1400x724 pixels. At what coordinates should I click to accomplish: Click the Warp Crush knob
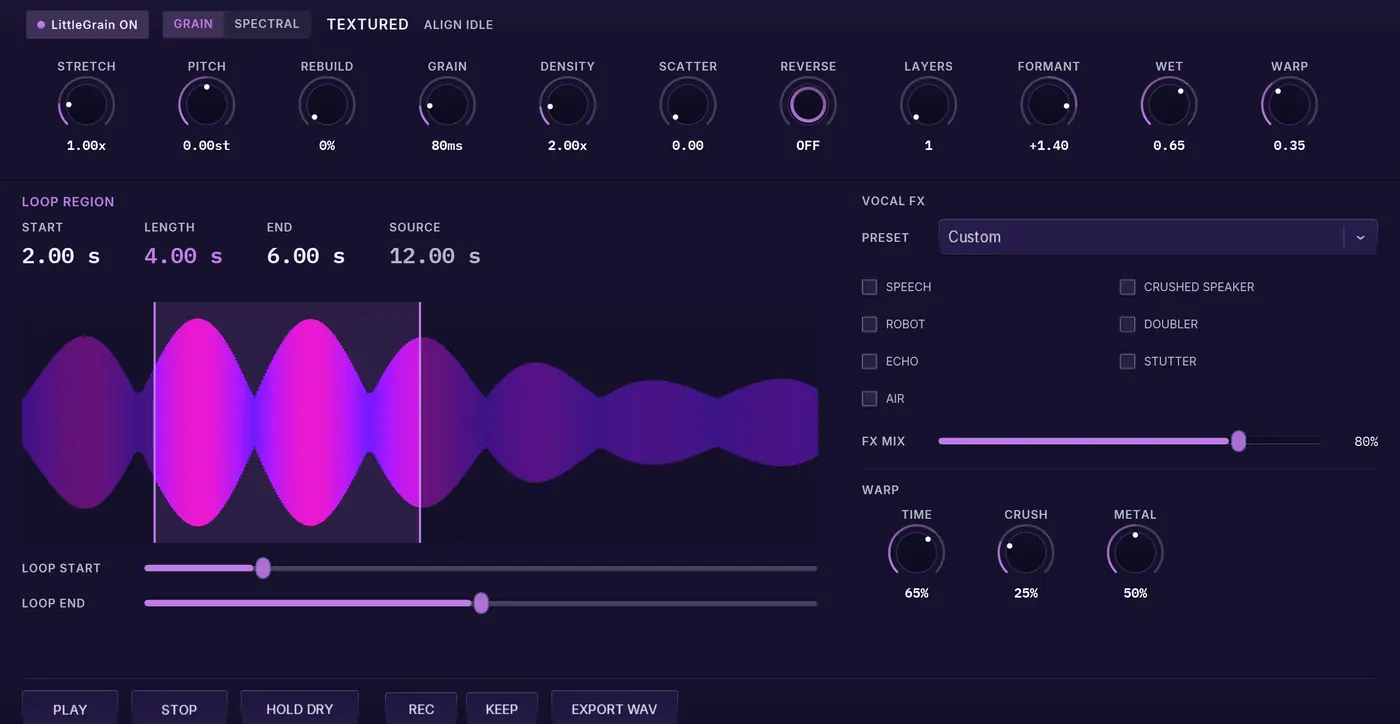[1026, 553]
